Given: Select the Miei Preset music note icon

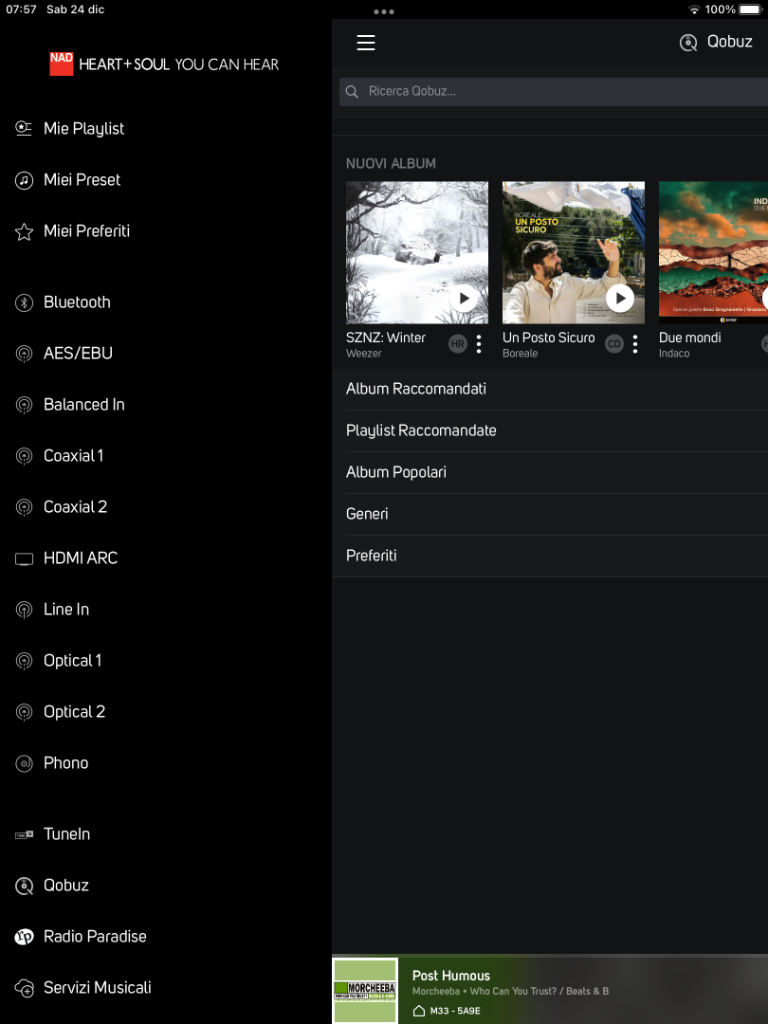Looking at the screenshot, I should tap(24, 180).
